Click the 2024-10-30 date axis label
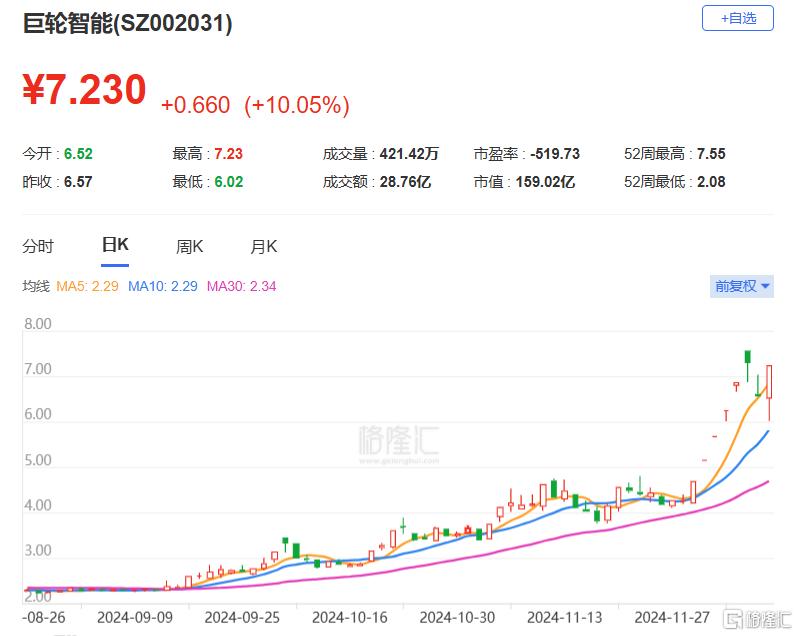 coord(457,618)
